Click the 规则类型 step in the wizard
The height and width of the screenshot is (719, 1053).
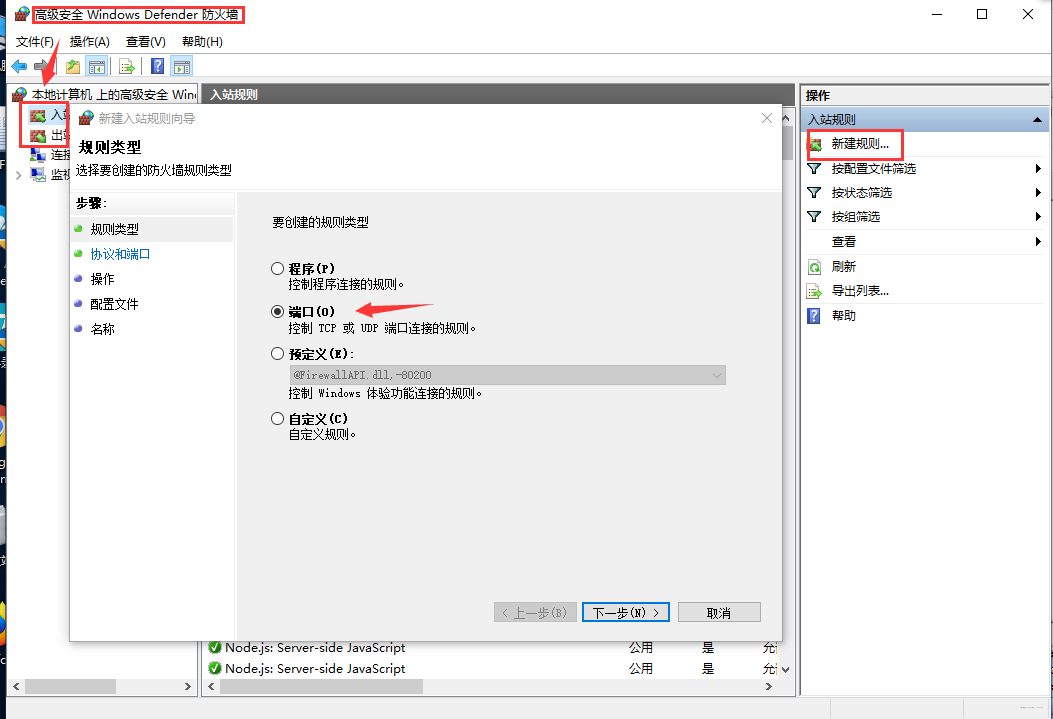(x=114, y=230)
